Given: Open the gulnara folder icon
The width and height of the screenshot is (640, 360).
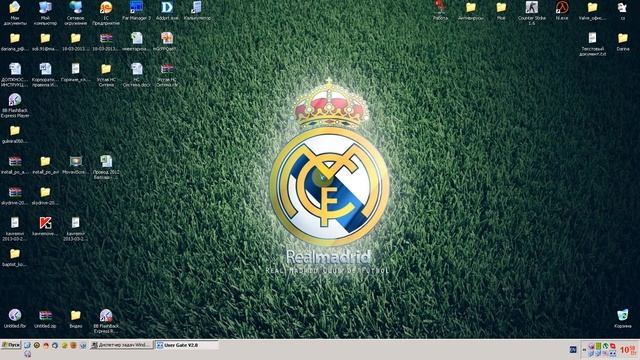Looking at the screenshot, I should (15, 131).
